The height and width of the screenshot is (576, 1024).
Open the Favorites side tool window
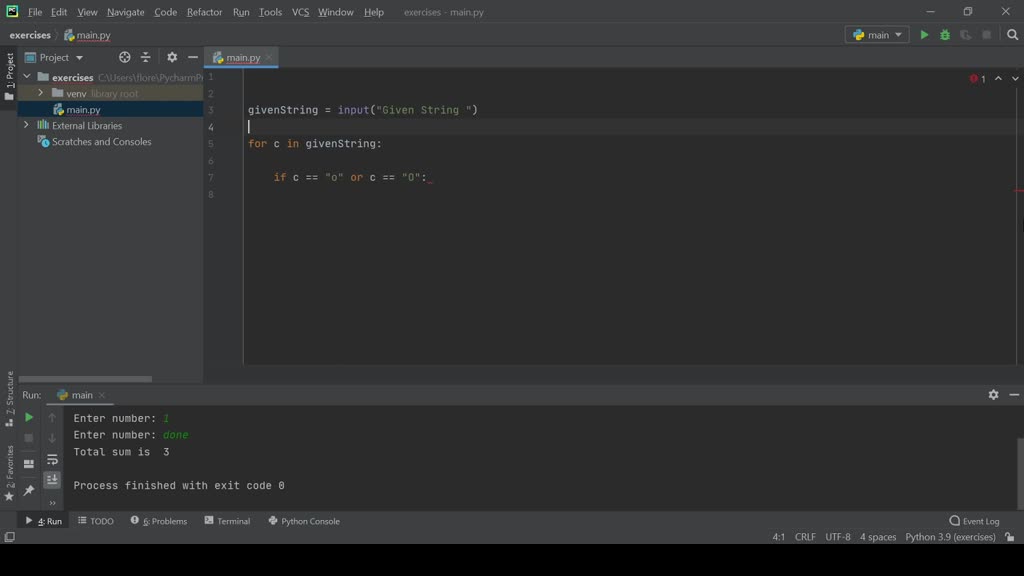pos(9,473)
